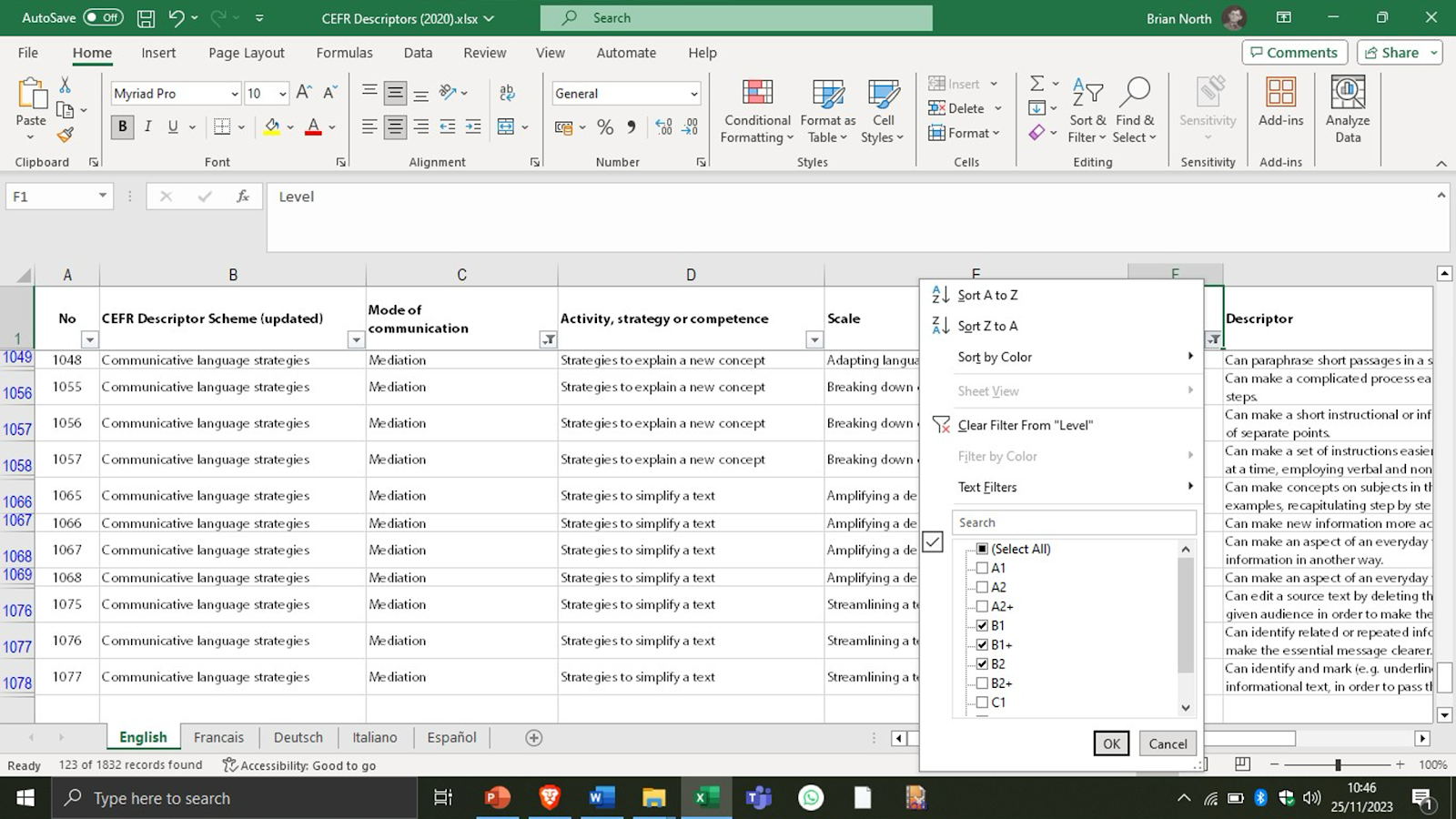1456x819 pixels.
Task: Toggle the AutoSave switch
Action: 103,17
